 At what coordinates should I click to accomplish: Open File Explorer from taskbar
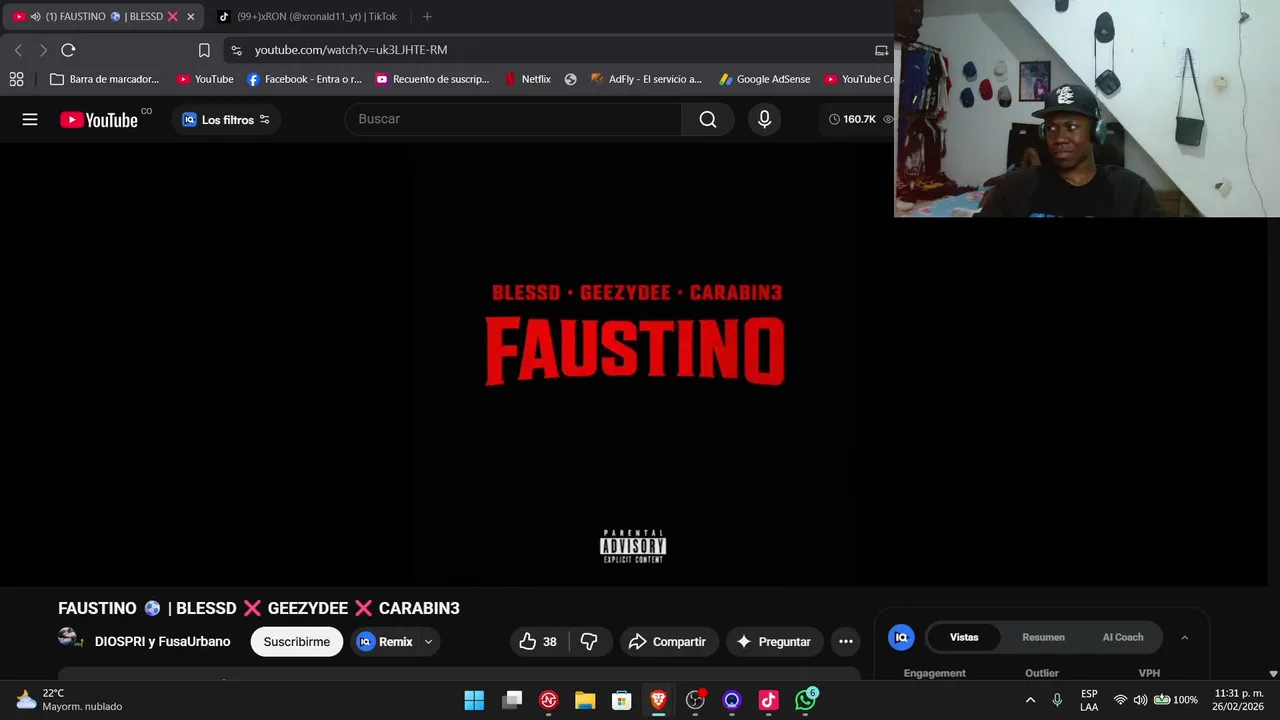[x=585, y=700]
